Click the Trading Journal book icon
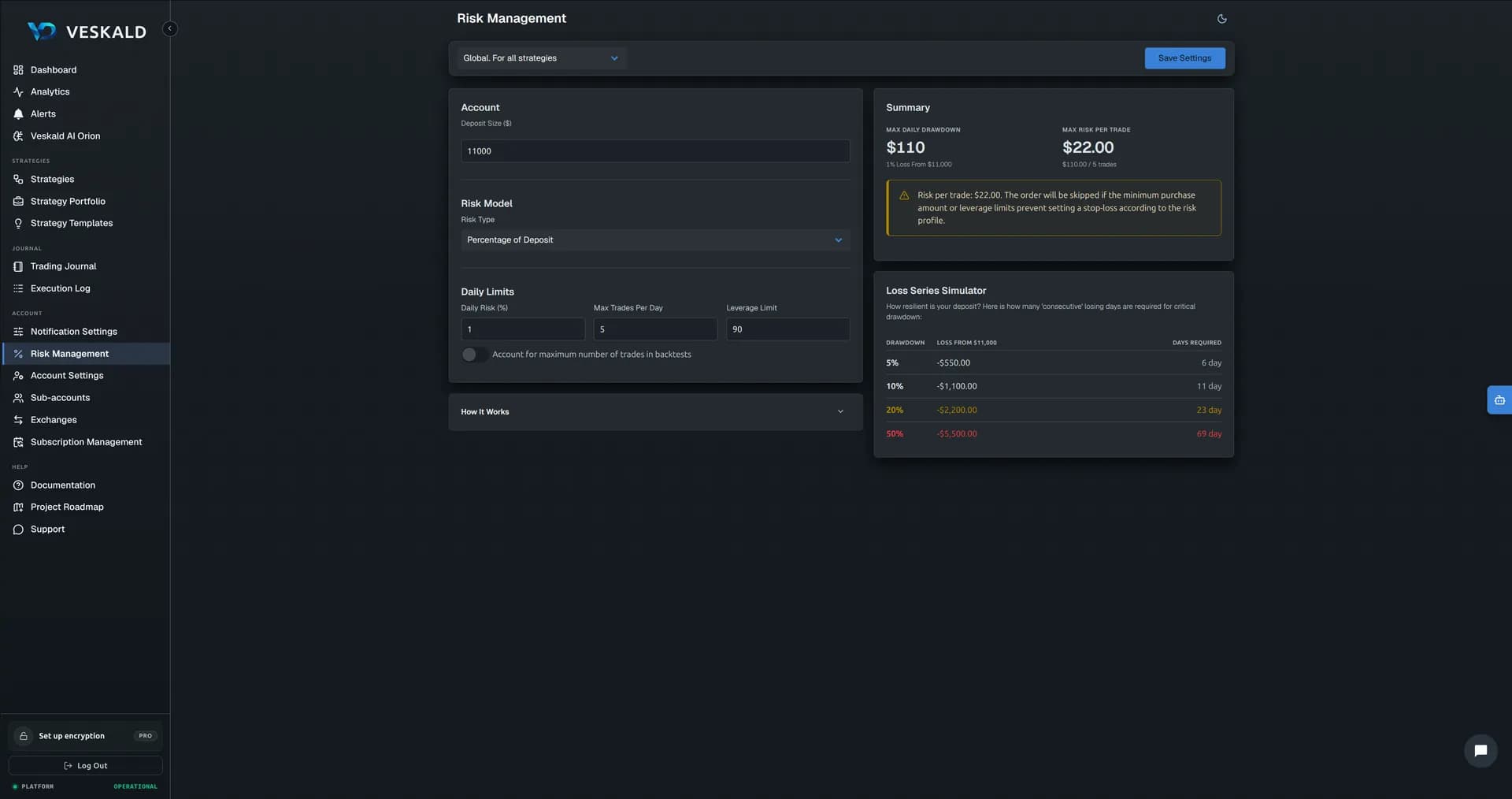The width and height of the screenshot is (1512, 799). pos(18,266)
